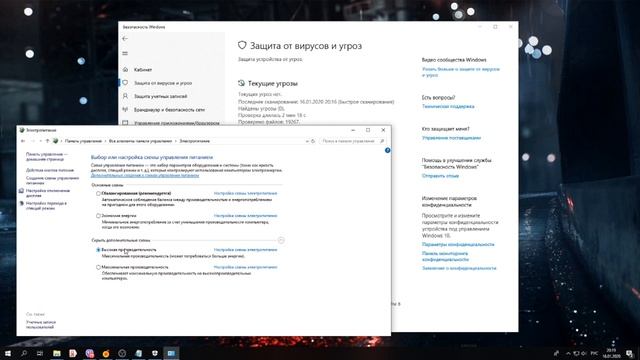
Task: Click shield icon in Защита от вирусов heading
Action: (x=242, y=45)
